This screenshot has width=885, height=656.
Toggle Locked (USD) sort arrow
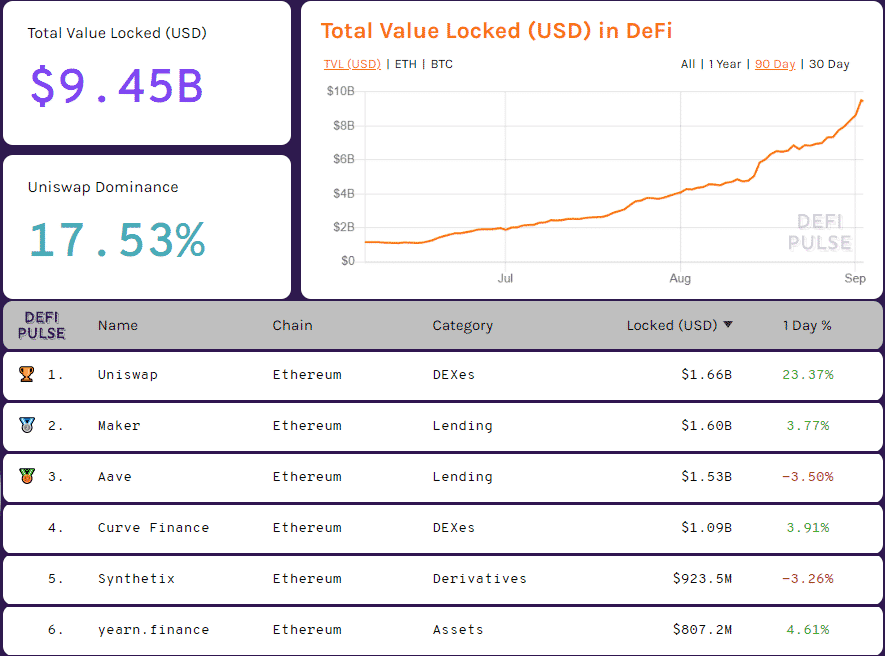(728, 325)
